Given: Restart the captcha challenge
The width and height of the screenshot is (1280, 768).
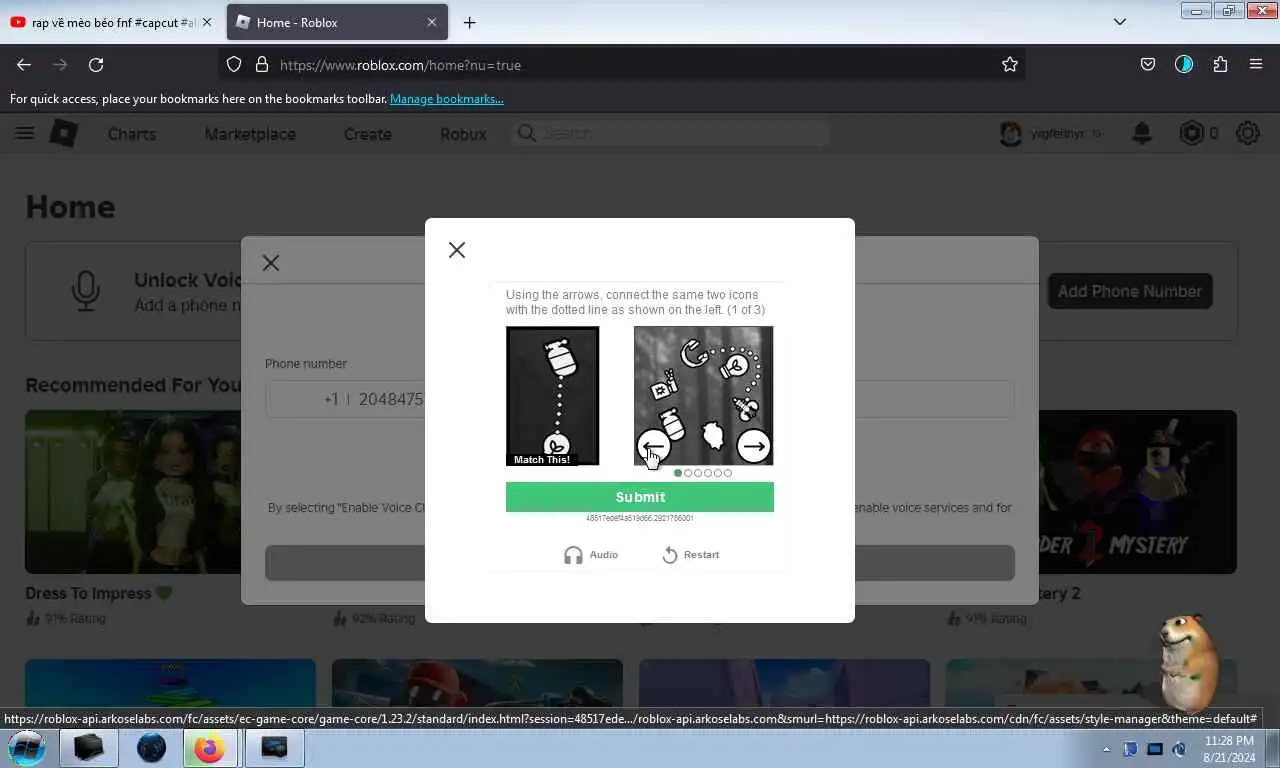Looking at the screenshot, I should click(690, 555).
